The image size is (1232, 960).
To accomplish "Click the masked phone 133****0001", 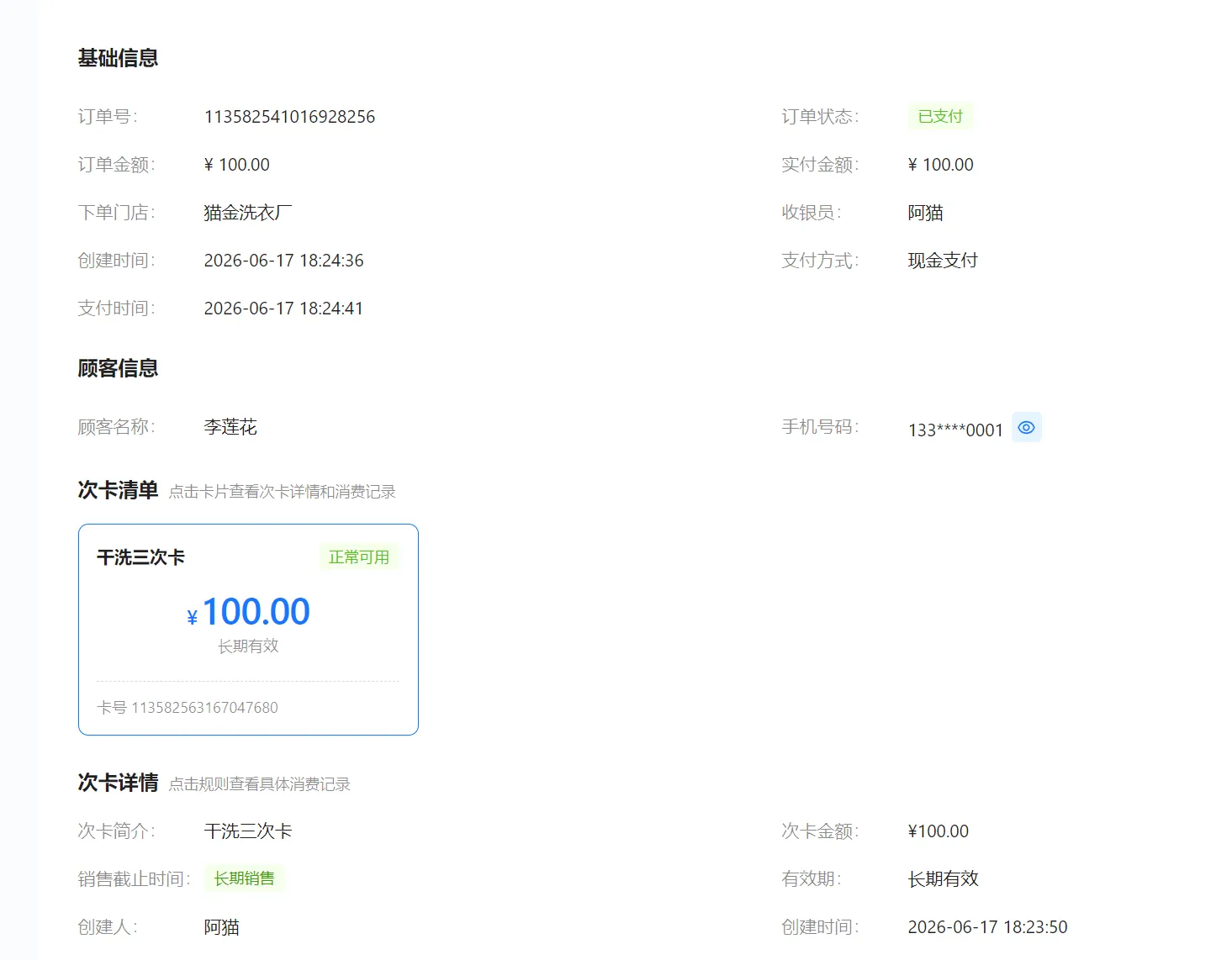I will 955,430.
